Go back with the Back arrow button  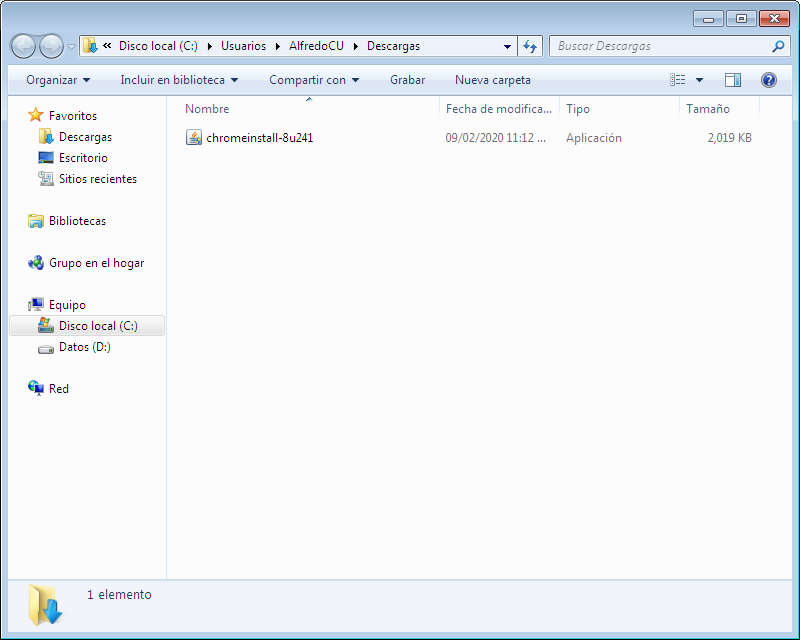click(x=23, y=46)
